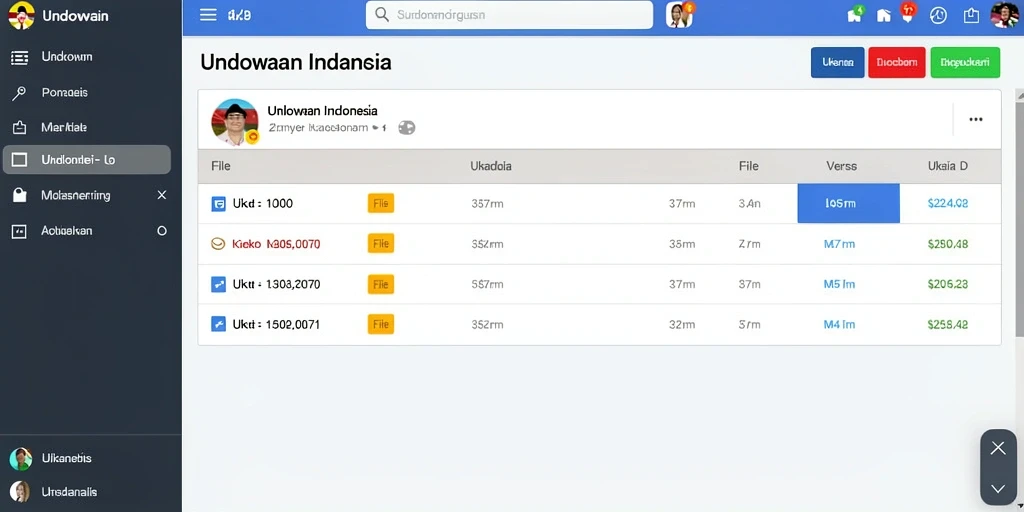Toggle the circle next to Acbaakan
The image size is (1024, 512).
[x=162, y=231]
